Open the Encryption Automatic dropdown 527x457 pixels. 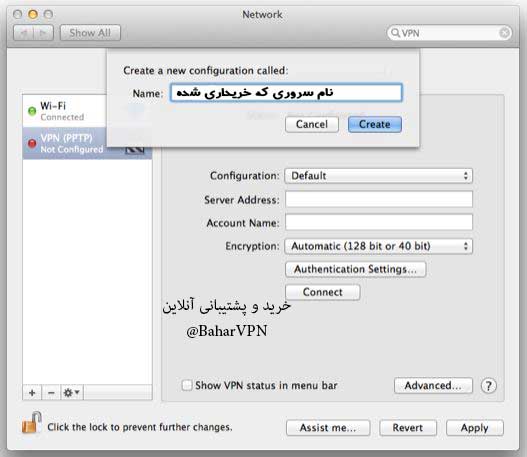[378, 246]
